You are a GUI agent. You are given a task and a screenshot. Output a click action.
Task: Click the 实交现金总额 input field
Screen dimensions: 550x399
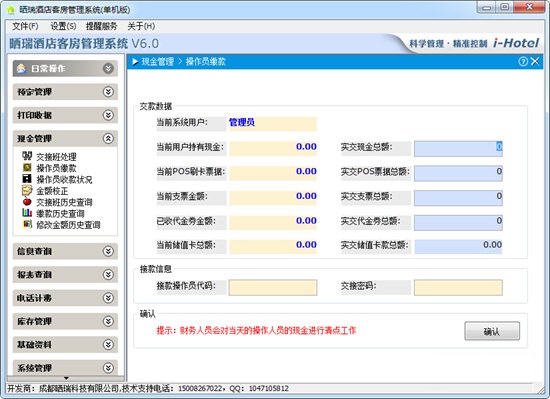pos(458,148)
